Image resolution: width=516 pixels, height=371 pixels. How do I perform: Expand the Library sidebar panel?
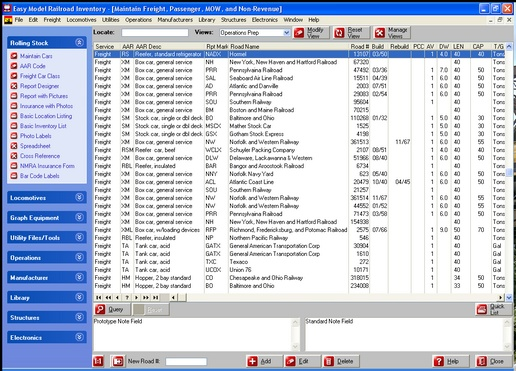79,297
